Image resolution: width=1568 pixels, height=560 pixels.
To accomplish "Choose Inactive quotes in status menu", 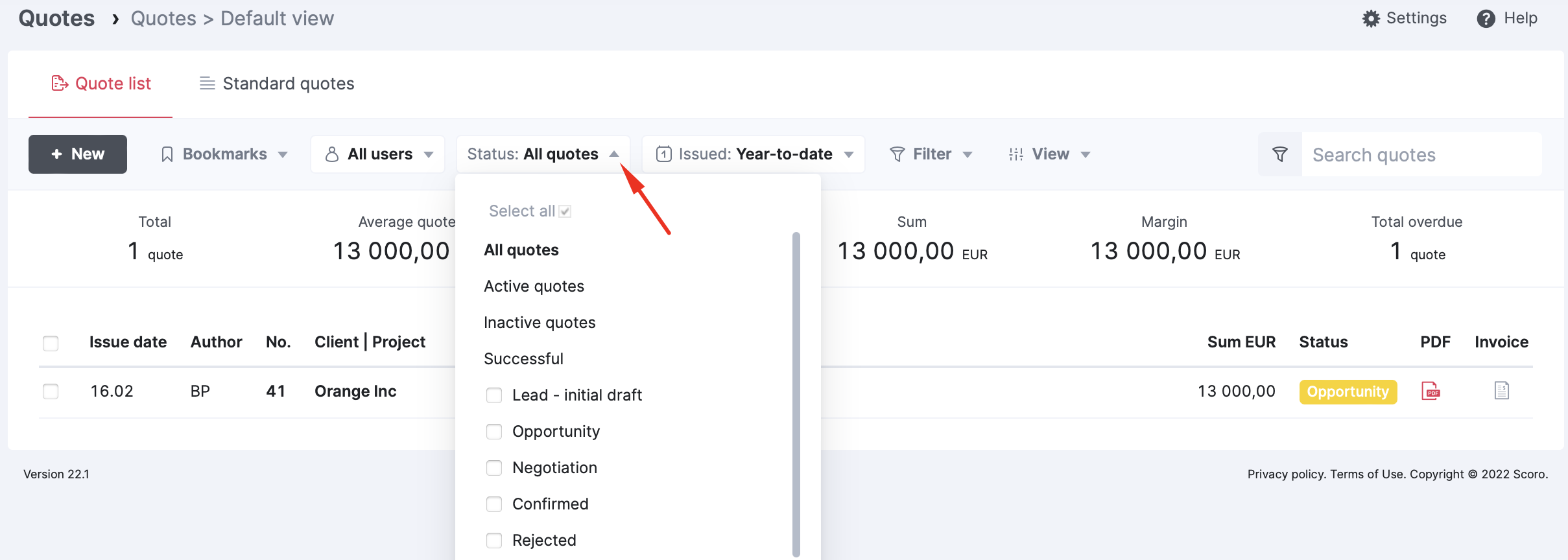I will pos(540,323).
